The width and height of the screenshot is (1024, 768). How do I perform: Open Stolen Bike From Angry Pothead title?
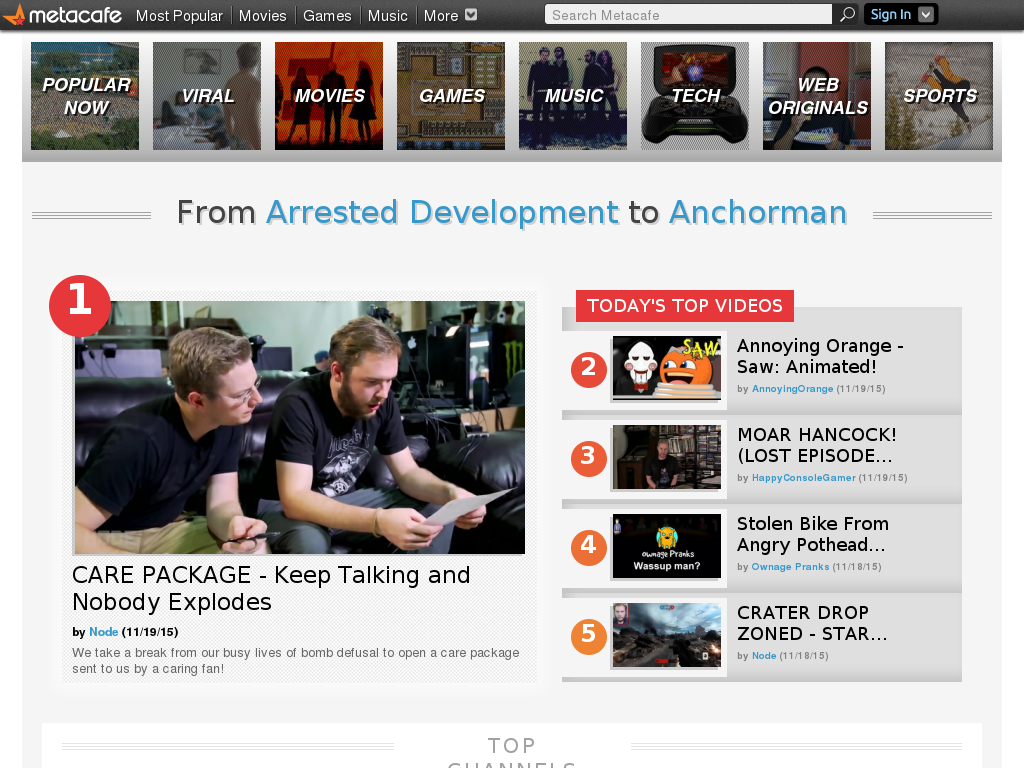[x=812, y=534]
